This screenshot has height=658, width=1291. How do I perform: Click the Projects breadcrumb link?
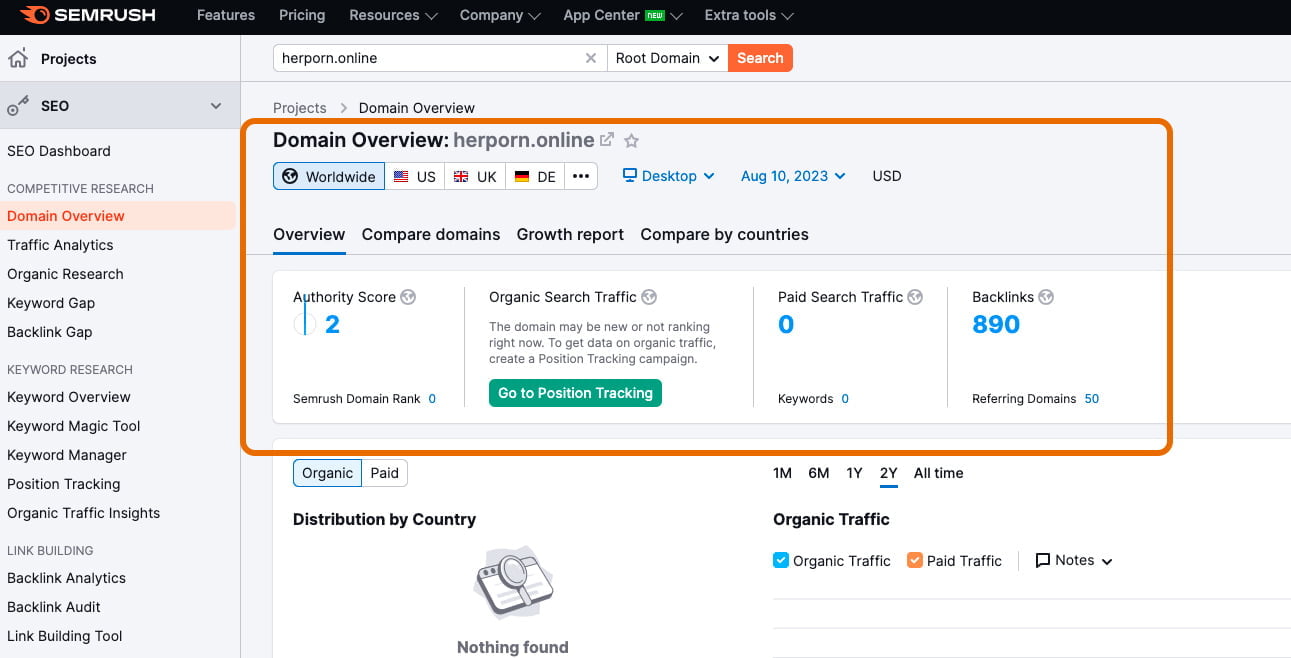300,108
